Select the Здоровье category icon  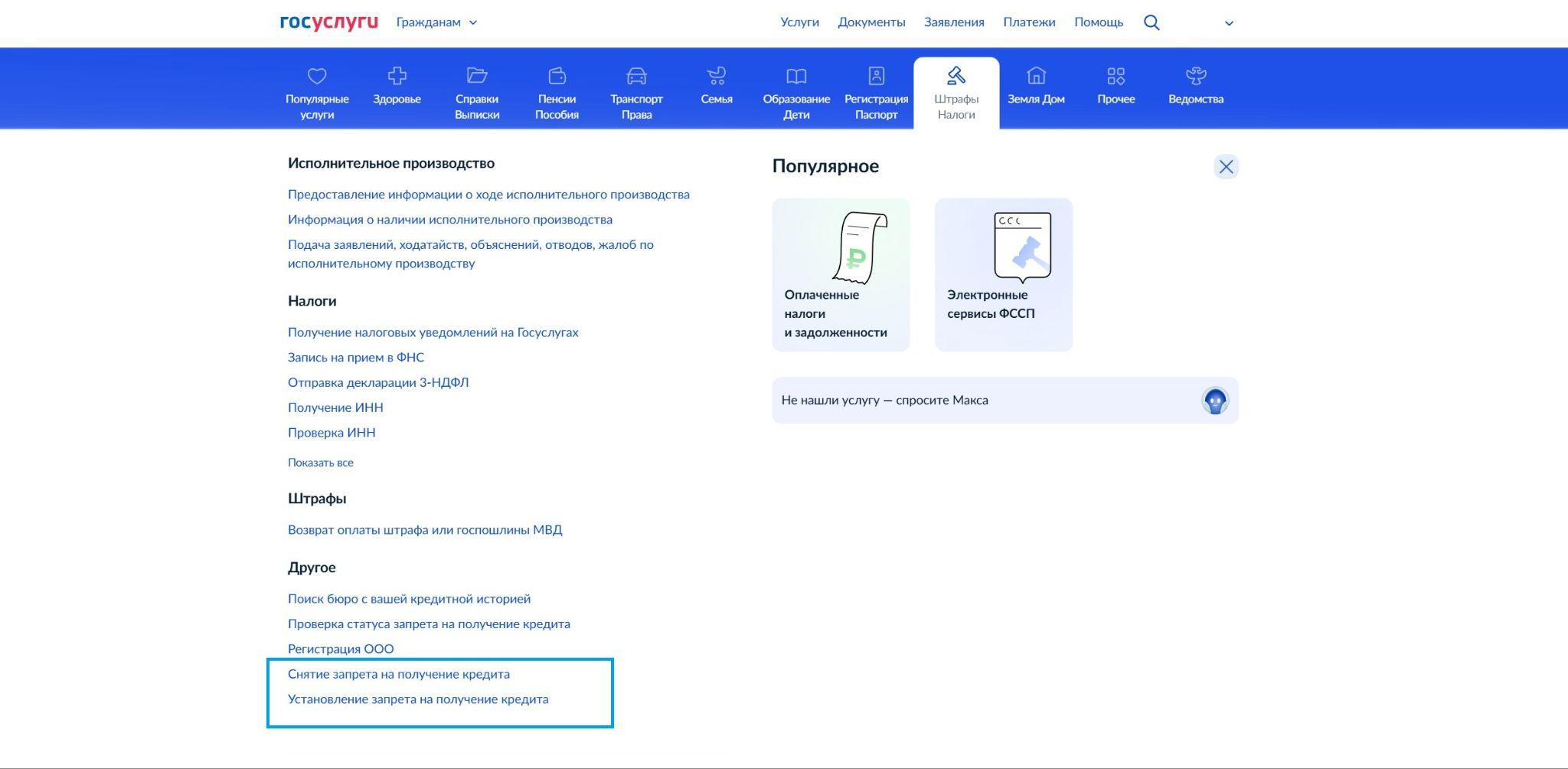pyautogui.click(x=397, y=76)
